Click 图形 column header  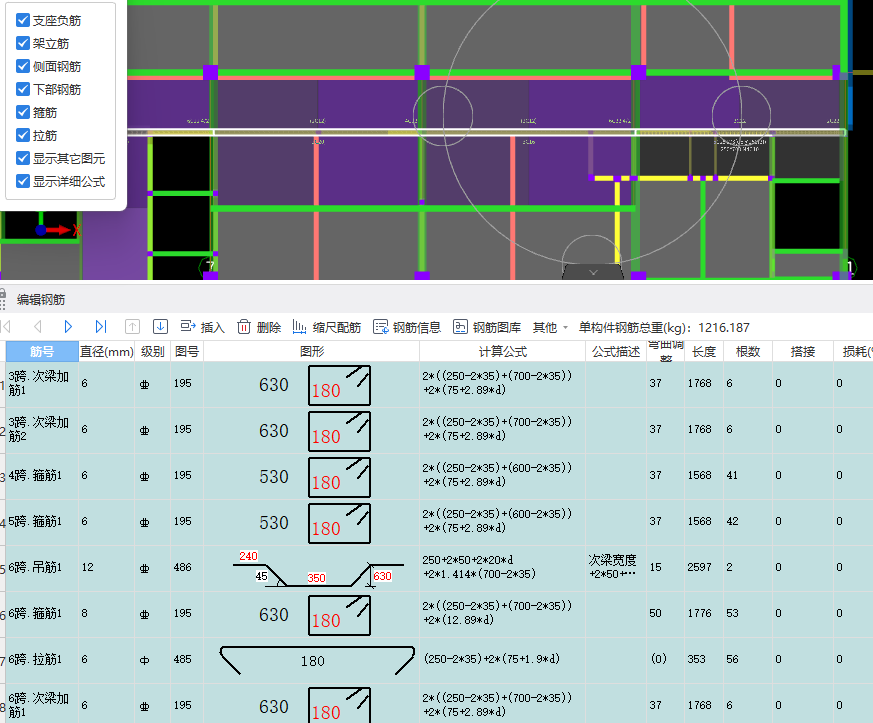click(311, 351)
